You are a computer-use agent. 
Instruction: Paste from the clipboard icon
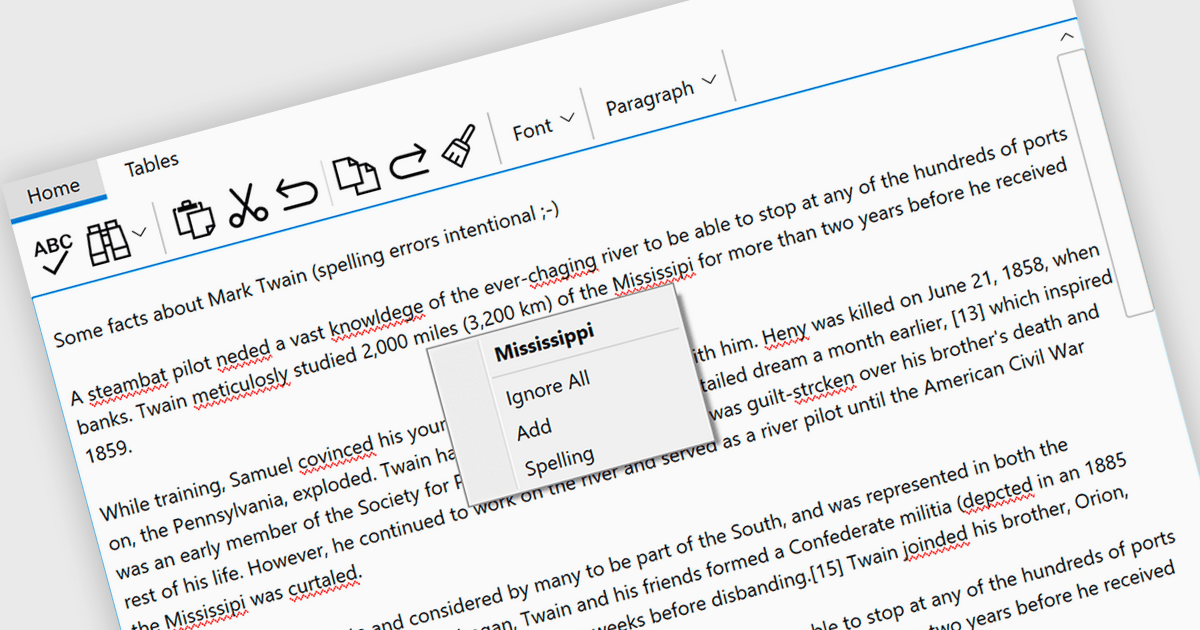point(195,217)
